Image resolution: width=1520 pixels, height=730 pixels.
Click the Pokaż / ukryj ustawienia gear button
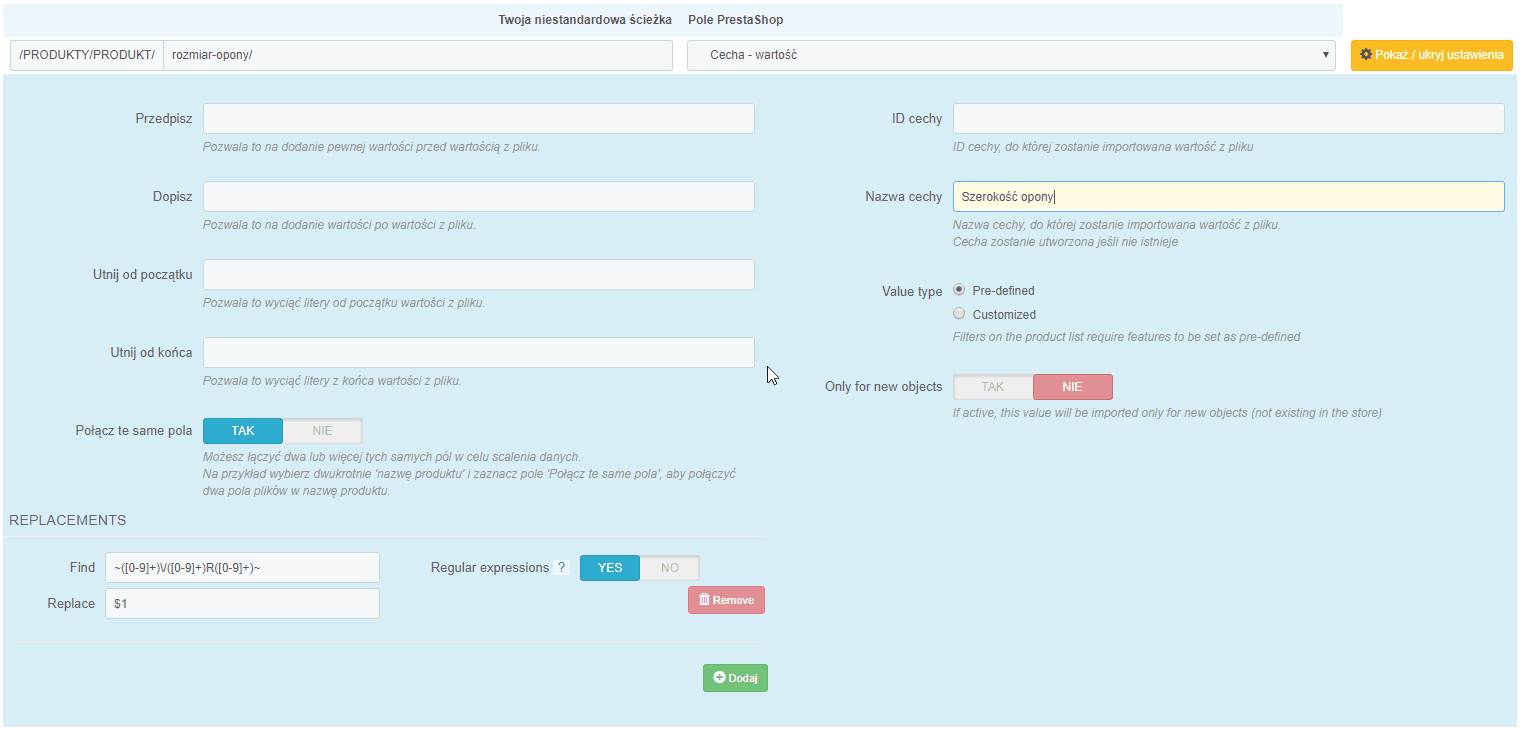pos(1431,55)
